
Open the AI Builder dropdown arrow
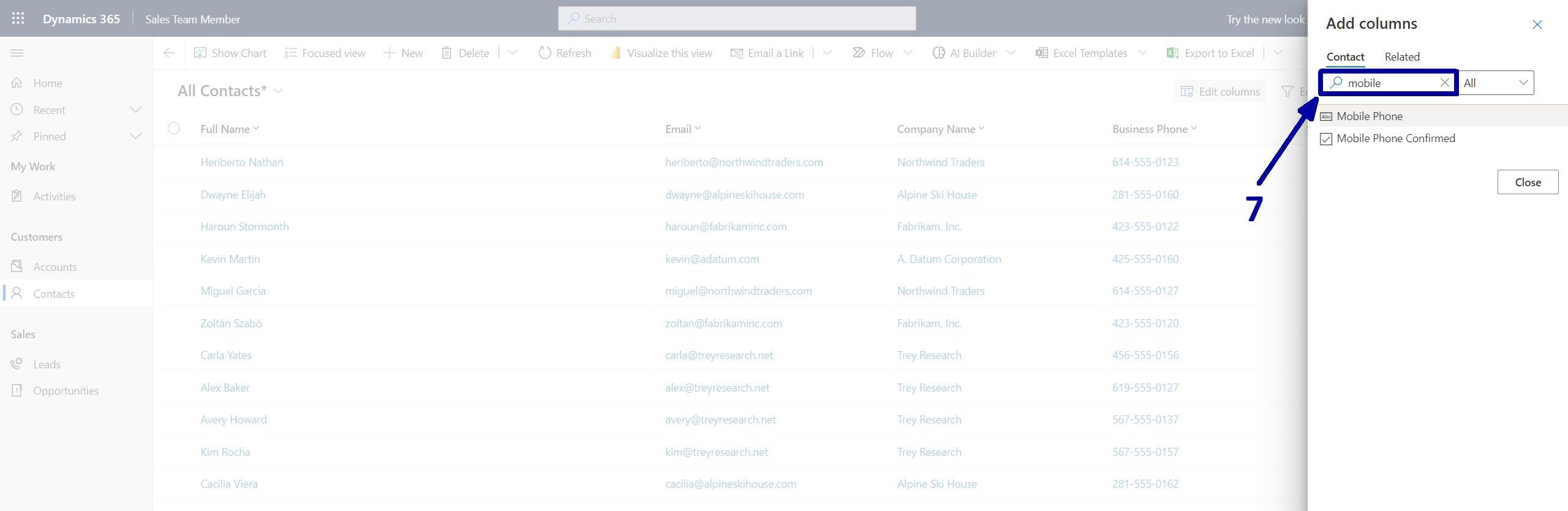pos(1011,53)
